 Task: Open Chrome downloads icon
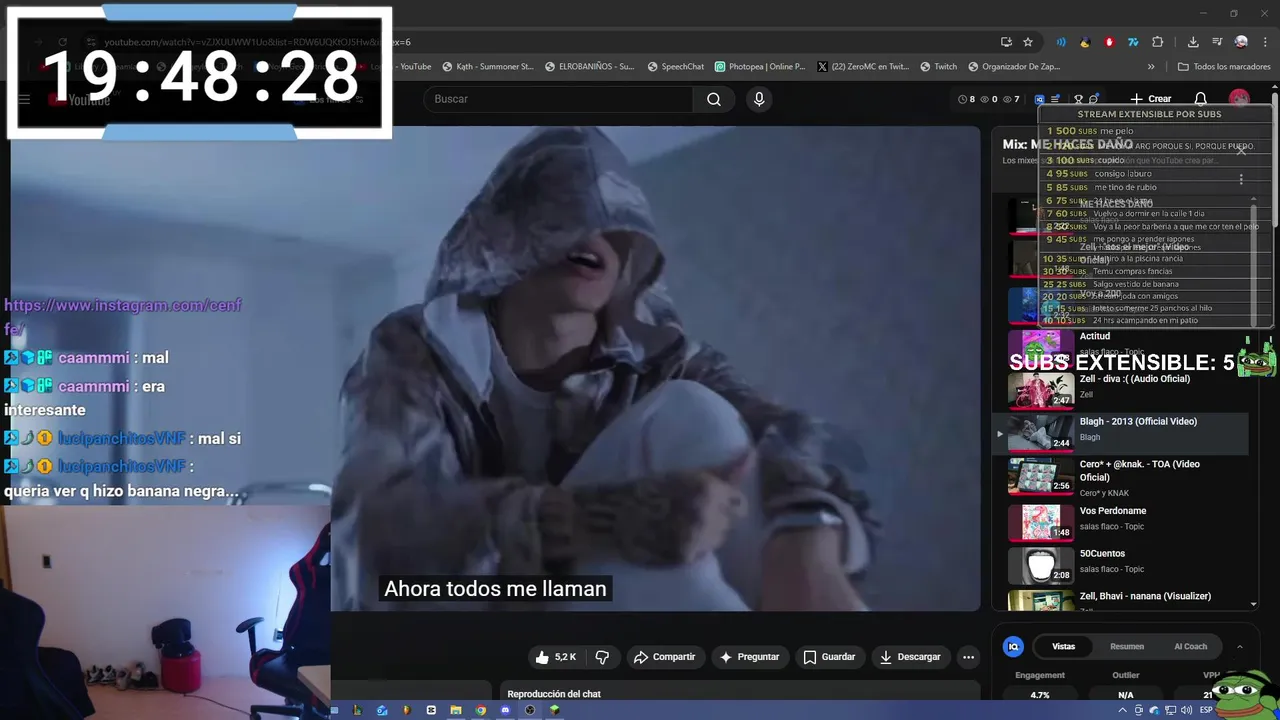(1193, 42)
